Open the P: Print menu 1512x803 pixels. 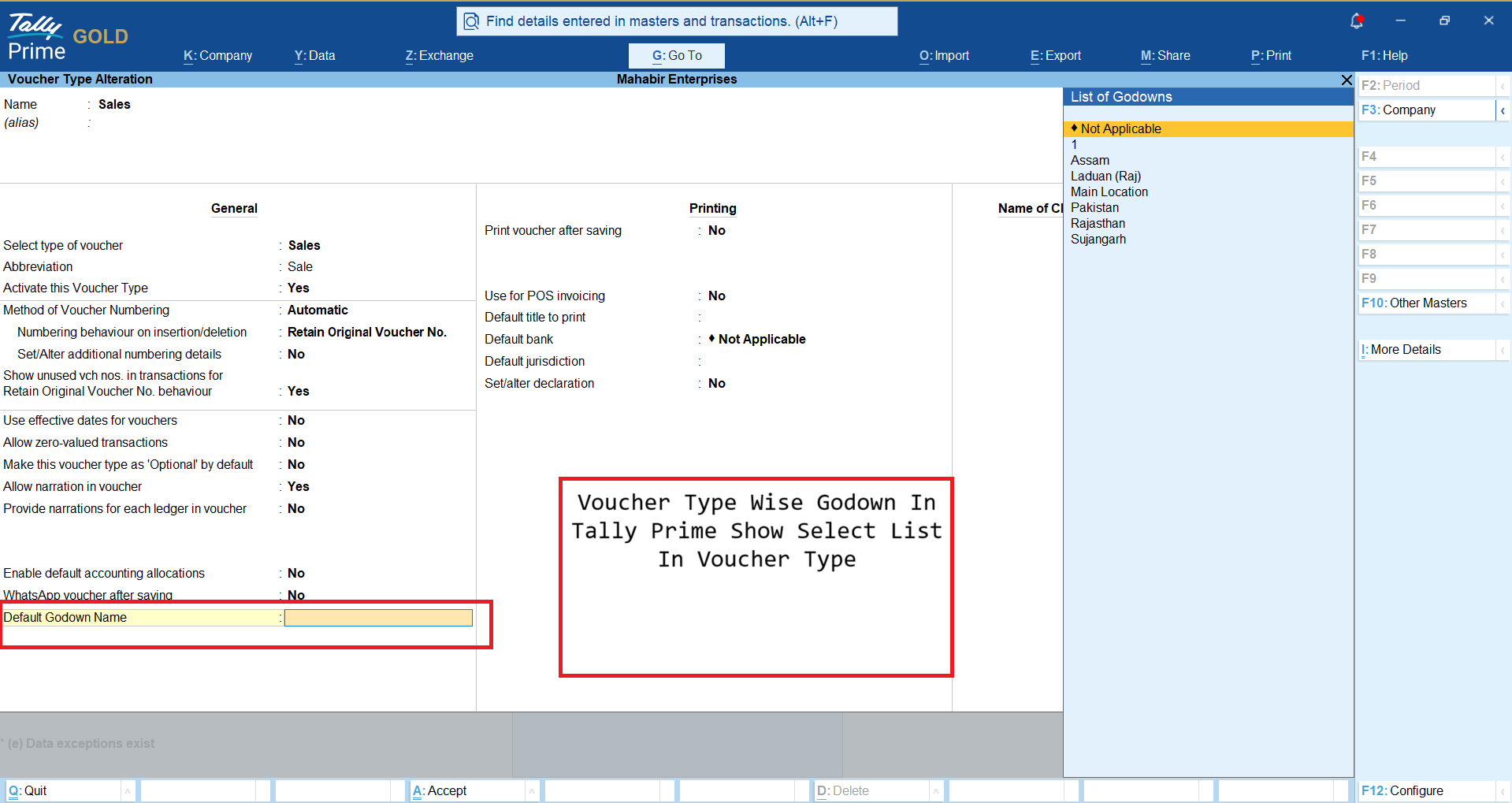click(1271, 55)
